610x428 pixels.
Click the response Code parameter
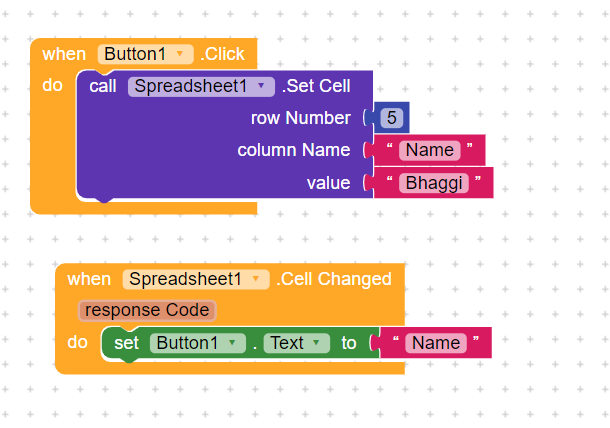(x=147, y=310)
